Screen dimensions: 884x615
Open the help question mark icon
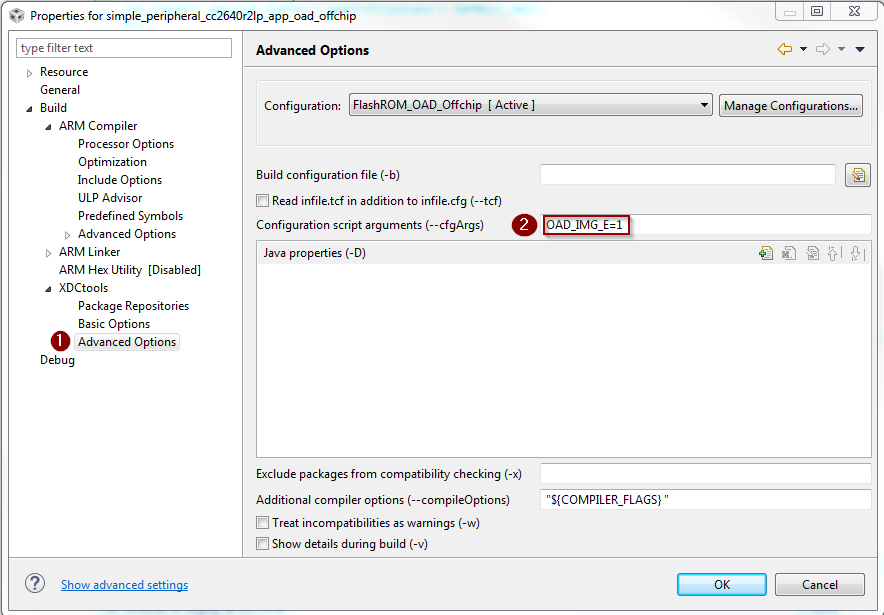(x=35, y=584)
